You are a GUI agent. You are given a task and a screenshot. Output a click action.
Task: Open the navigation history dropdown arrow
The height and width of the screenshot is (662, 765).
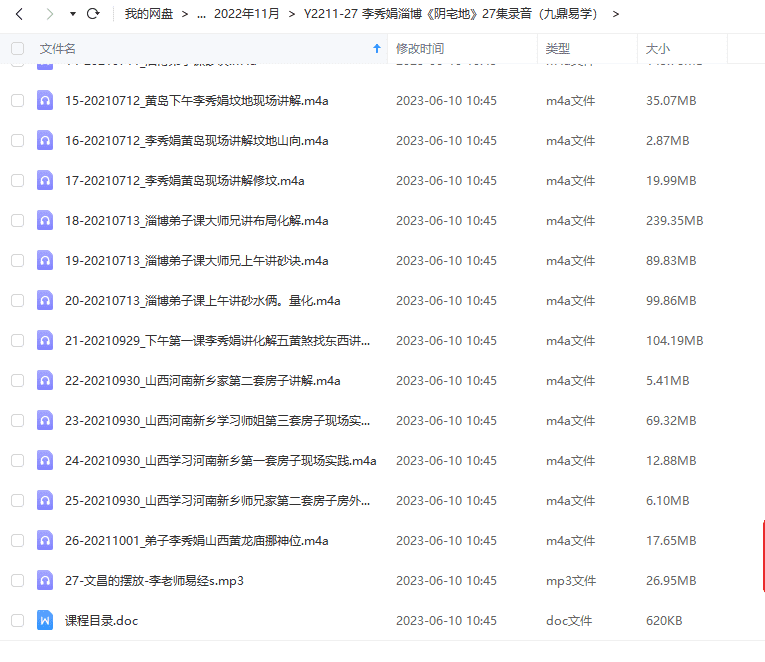[72, 14]
